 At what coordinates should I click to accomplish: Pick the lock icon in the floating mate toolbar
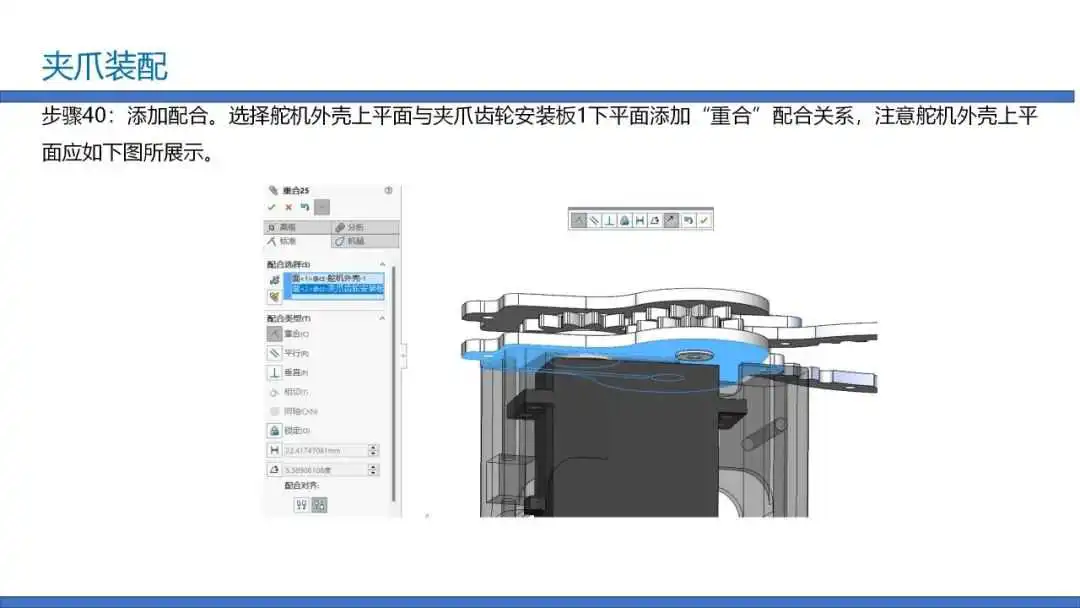pos(625,220)
